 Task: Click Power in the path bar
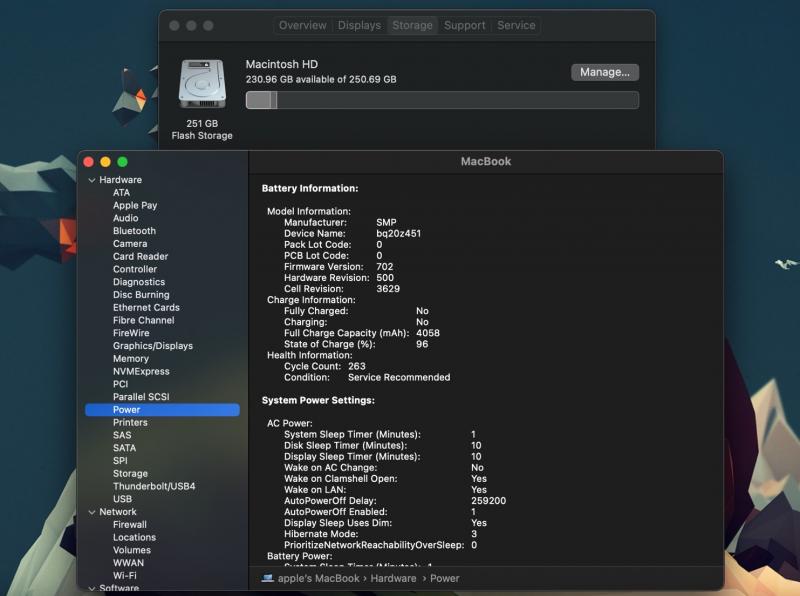[444, 578]
